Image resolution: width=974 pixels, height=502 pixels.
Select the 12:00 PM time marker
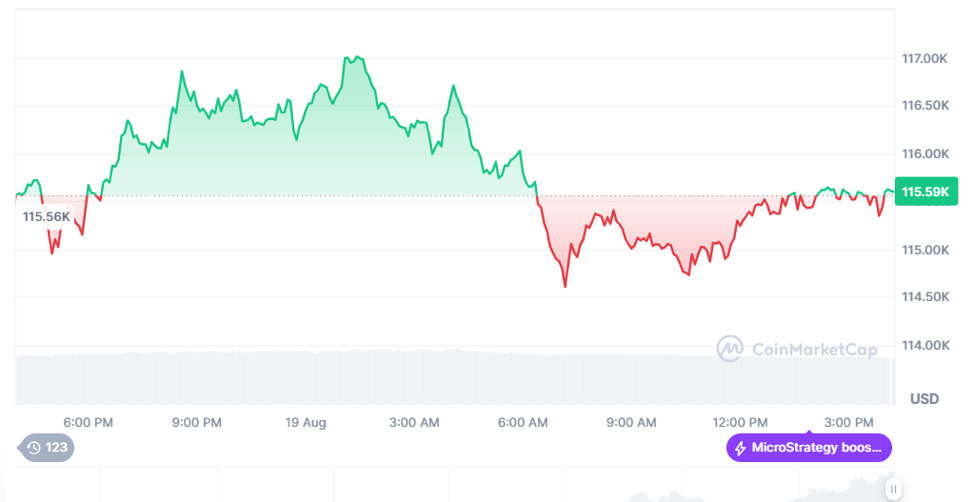(x=740, y=422)
